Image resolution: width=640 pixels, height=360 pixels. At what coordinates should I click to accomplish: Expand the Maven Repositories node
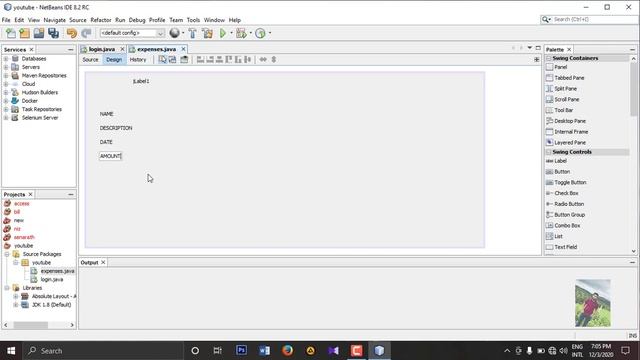pos(6,76)
